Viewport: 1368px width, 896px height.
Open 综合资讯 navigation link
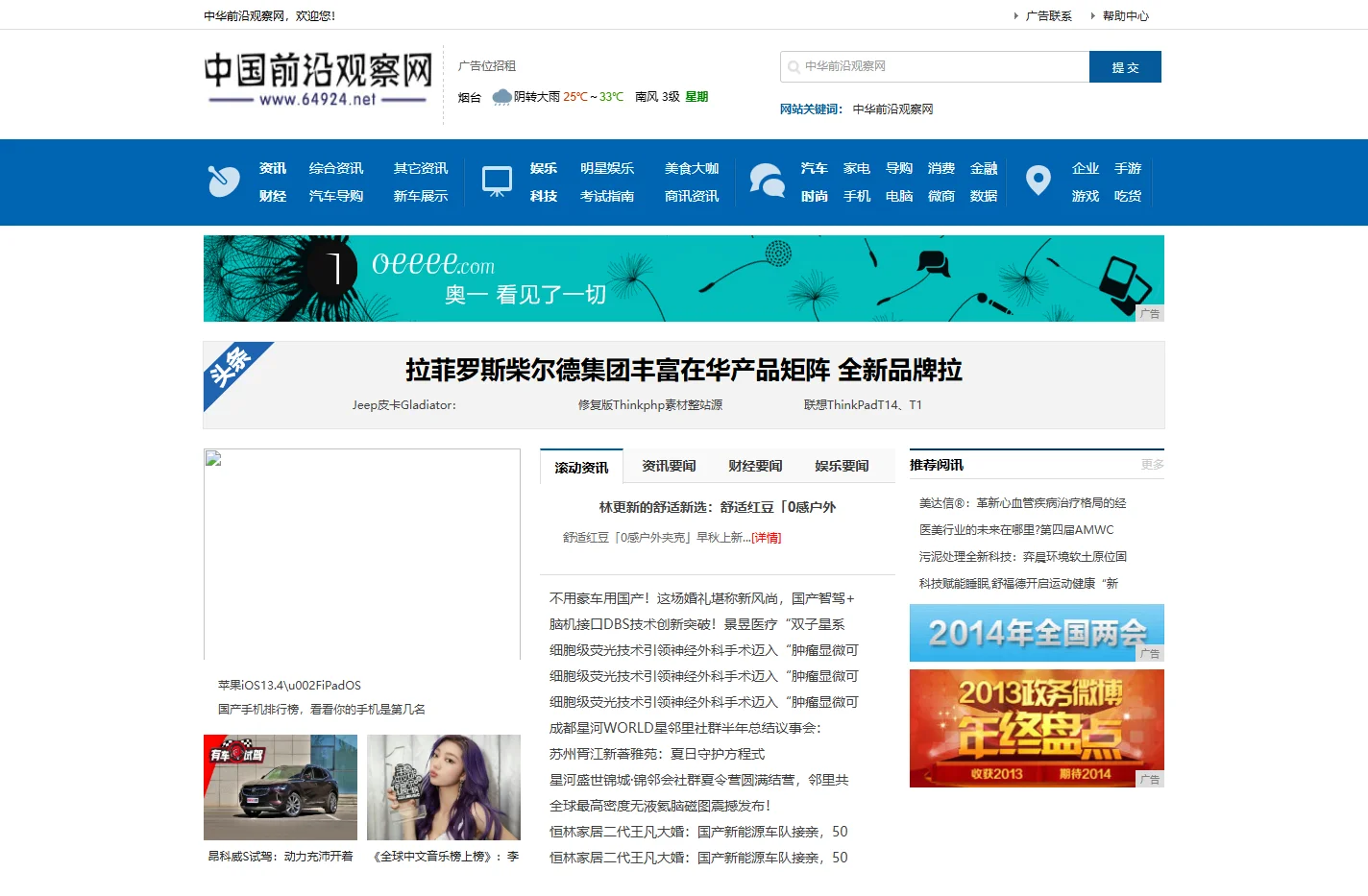(336, 168)
